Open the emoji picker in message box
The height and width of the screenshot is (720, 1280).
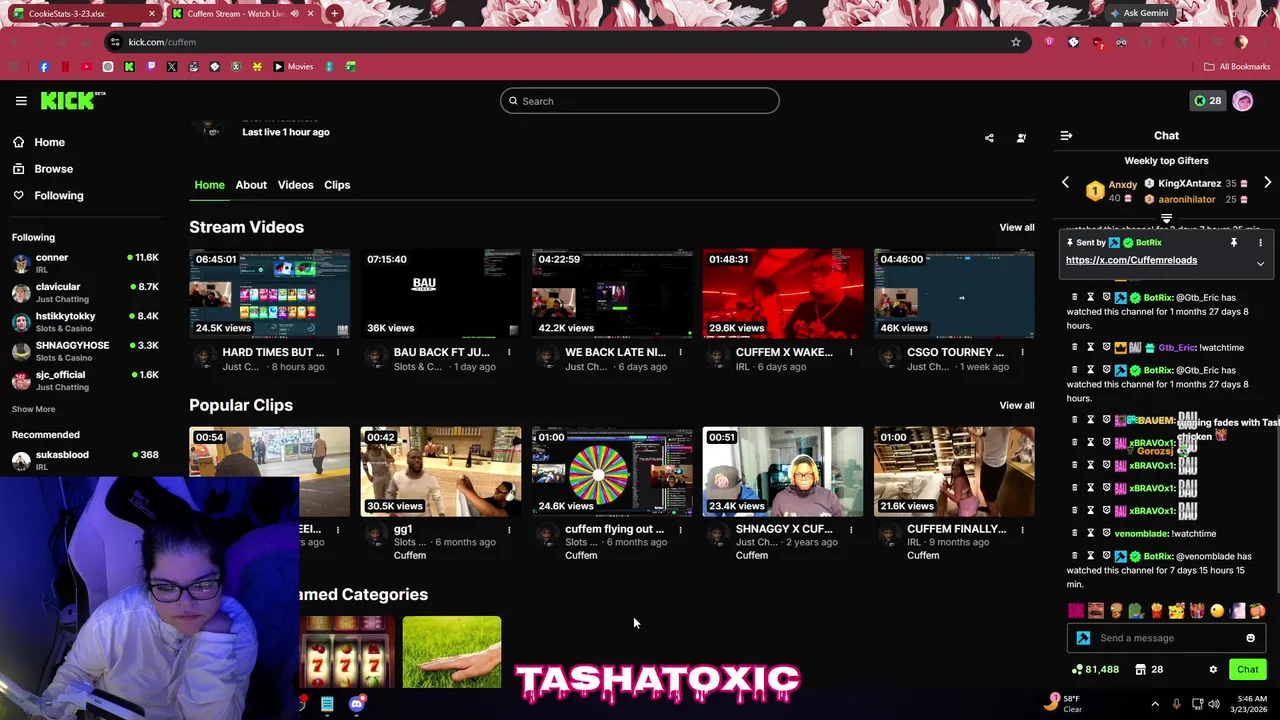1250,638
